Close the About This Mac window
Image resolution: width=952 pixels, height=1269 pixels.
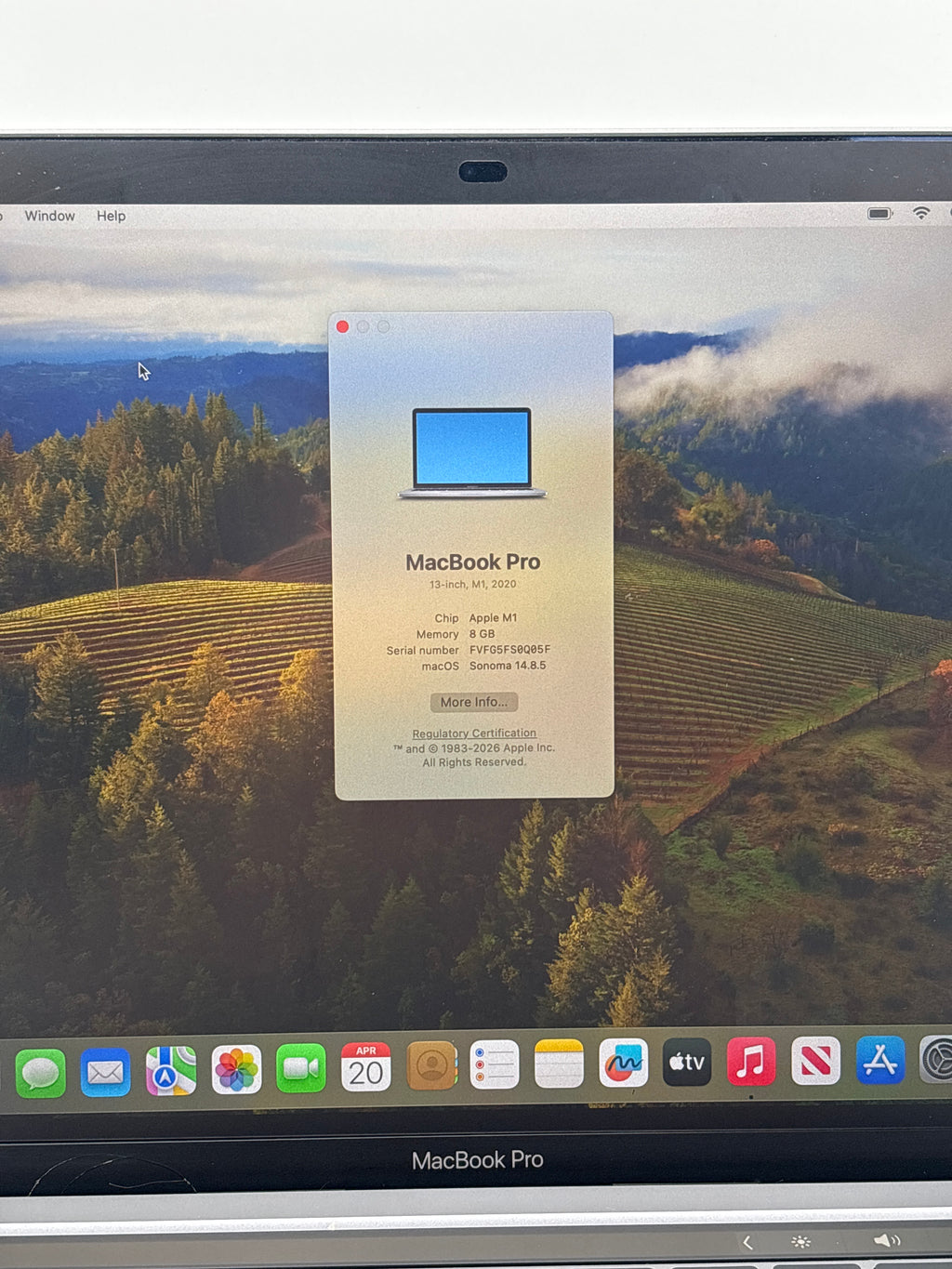(342, 326)
